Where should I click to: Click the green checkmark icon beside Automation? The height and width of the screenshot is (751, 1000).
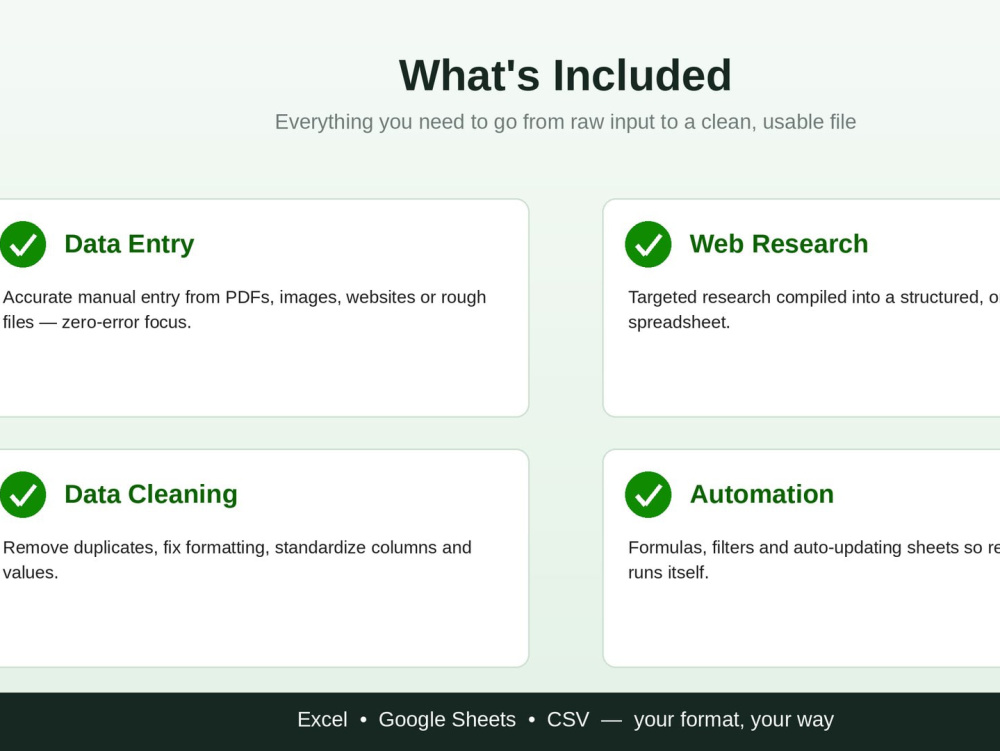tap(648, 495)
